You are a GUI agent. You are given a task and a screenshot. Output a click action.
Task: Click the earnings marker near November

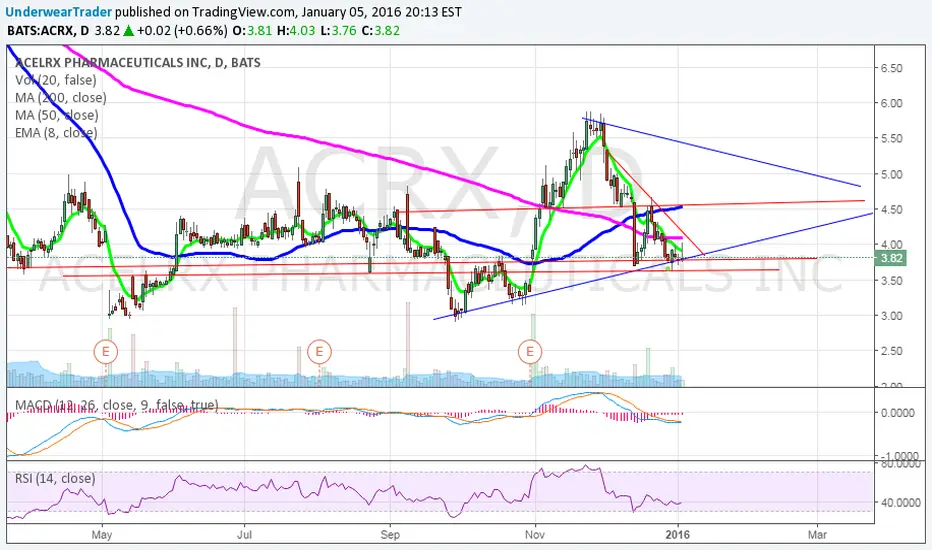tap(530, 351)
